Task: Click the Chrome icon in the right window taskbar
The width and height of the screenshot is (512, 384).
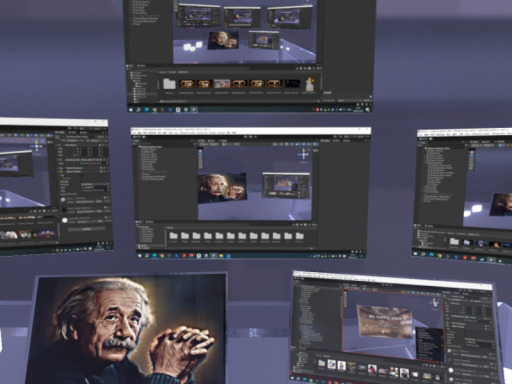Action: (440, 255)
